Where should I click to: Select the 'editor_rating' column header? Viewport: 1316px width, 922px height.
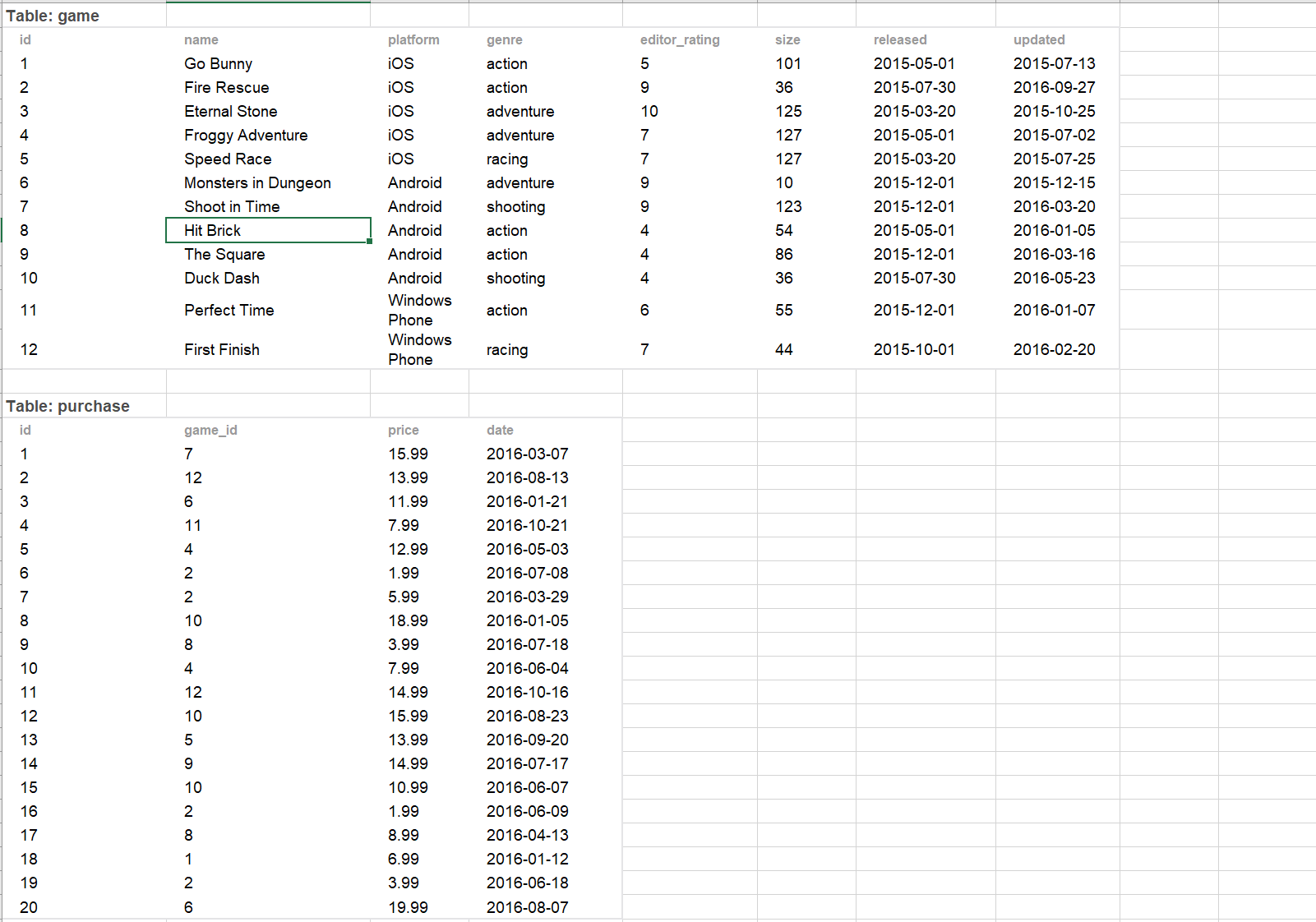[x=680, y=39]
